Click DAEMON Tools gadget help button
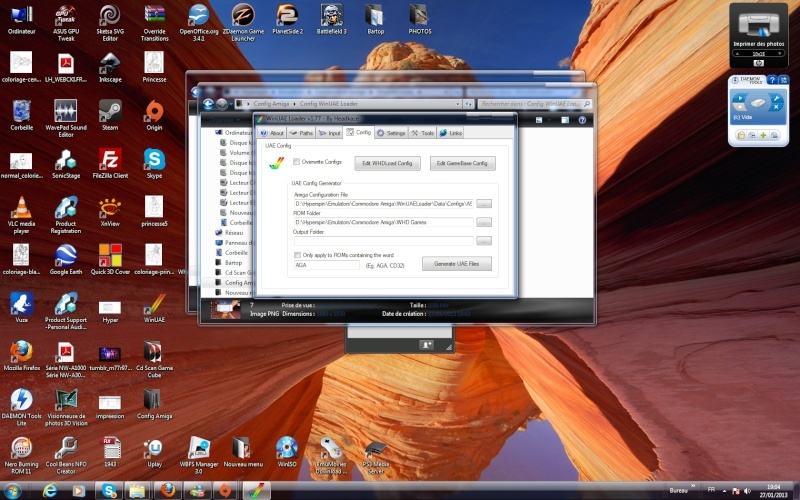Viewport: 800px width, 500px height. (x=772, y=80)
